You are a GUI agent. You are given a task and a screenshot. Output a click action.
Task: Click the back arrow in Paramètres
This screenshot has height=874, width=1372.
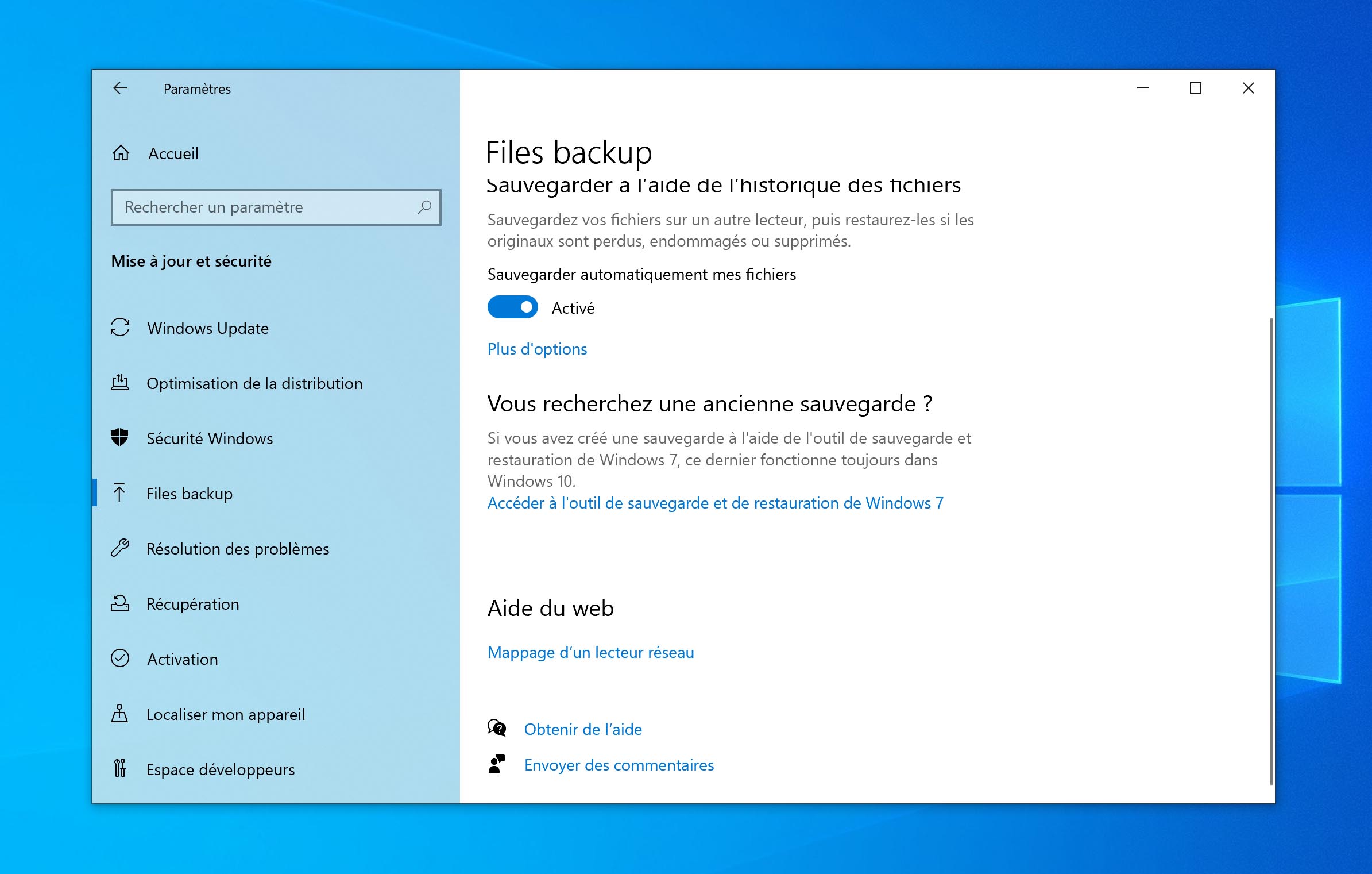pyautogui.click(x=120, y=88)
